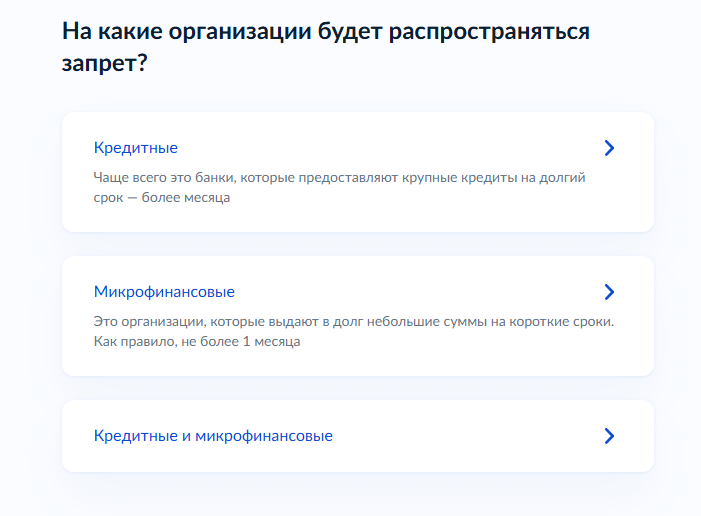The image size is (701, 516).
Task: Open the combined credit and microfinance card
Action: [x=358, y=436]
